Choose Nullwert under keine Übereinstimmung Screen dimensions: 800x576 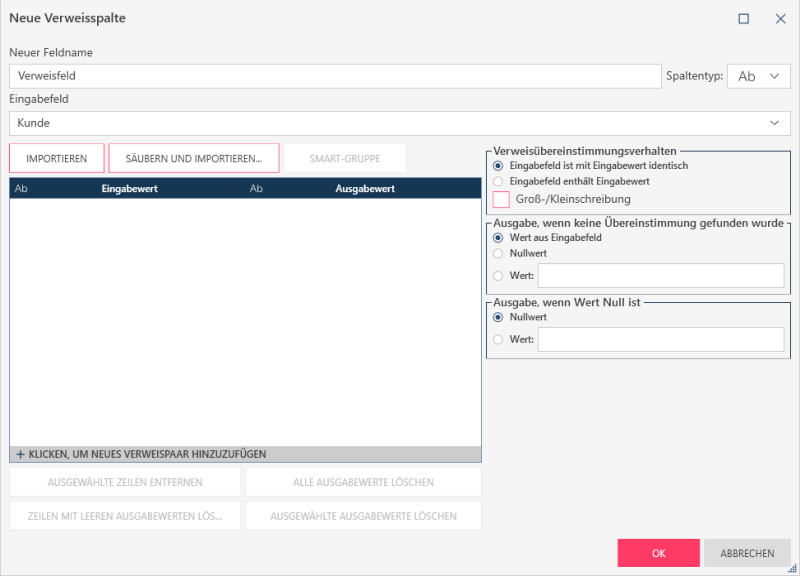498,254
